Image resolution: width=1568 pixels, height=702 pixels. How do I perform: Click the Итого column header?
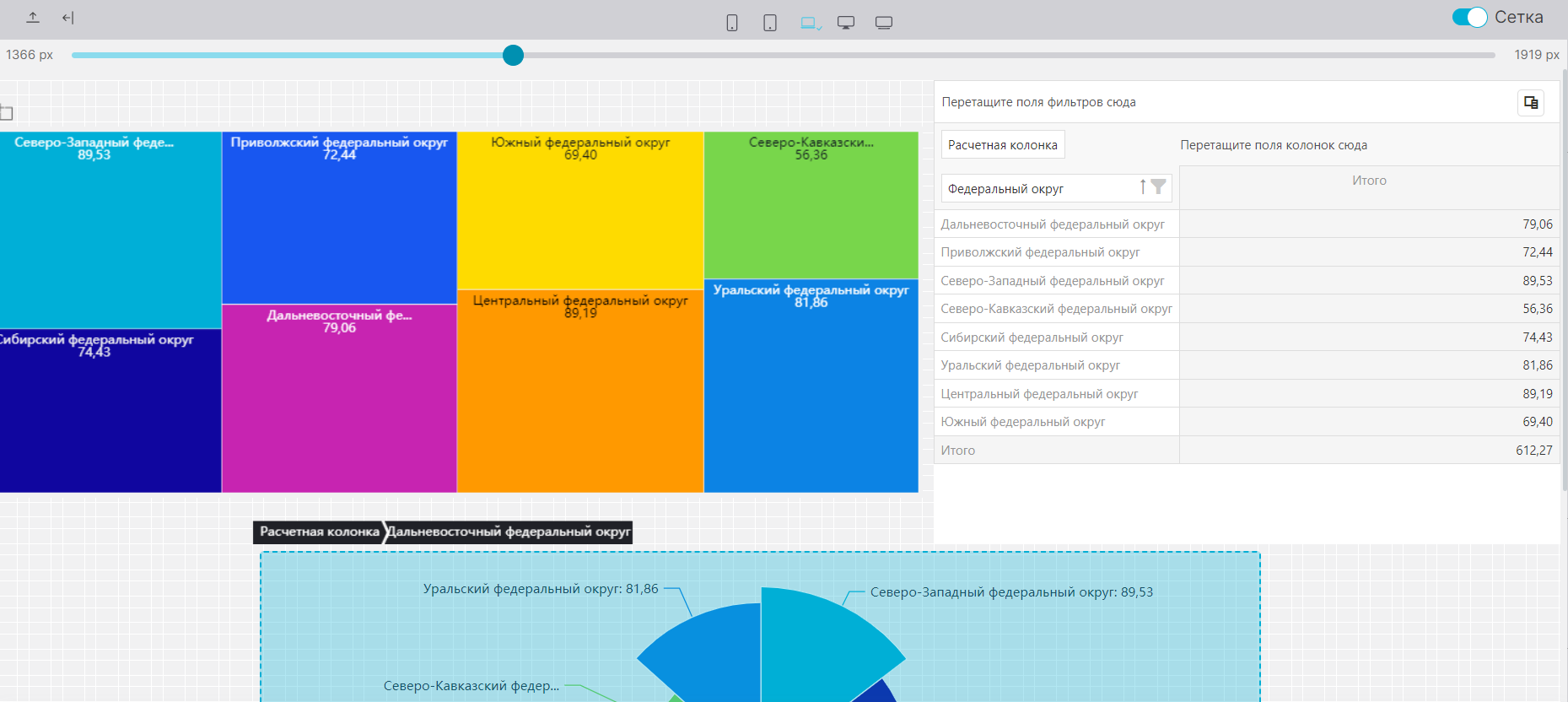(x=1369, y=181)
